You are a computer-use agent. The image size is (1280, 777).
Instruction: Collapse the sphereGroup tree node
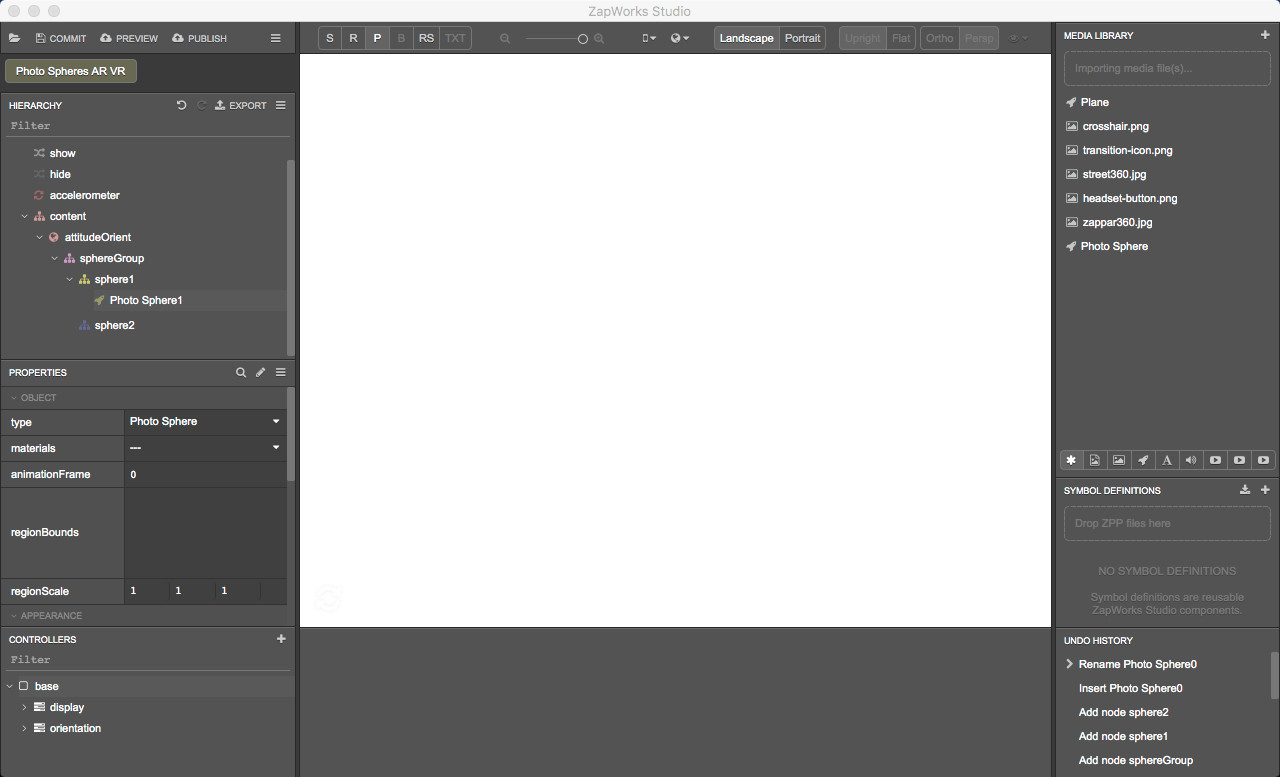[x=54, y=258]
